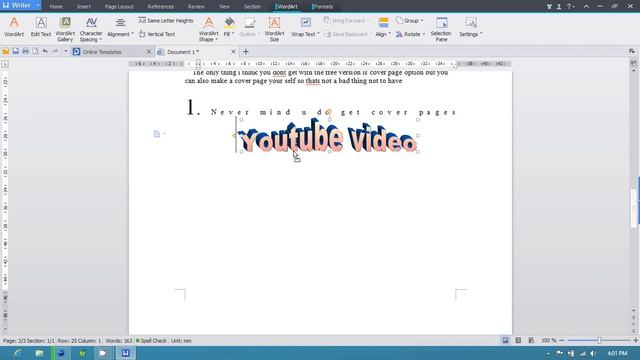Screen dimensions: 640x360
Task: Switch to Print Layout view button
Action: 505,340
